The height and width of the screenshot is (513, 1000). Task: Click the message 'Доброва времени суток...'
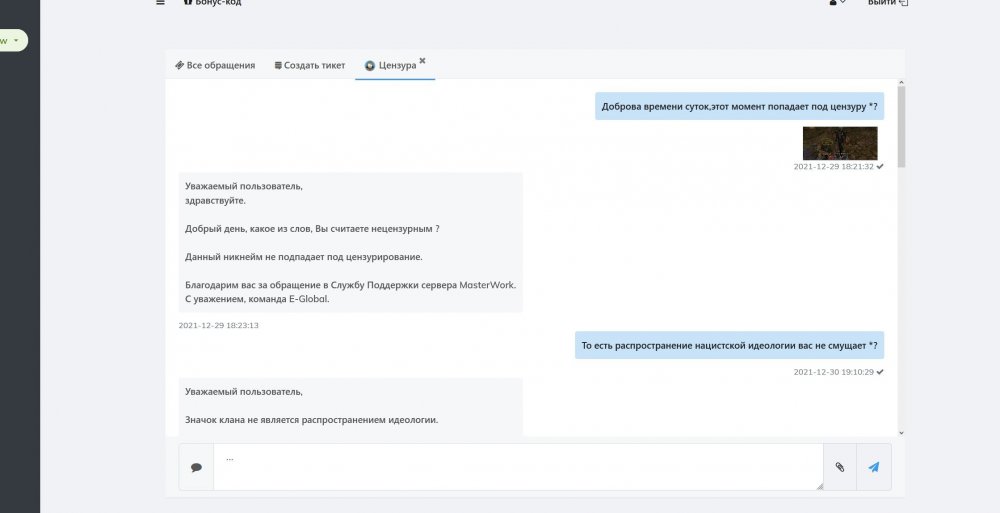pos(739,107)
